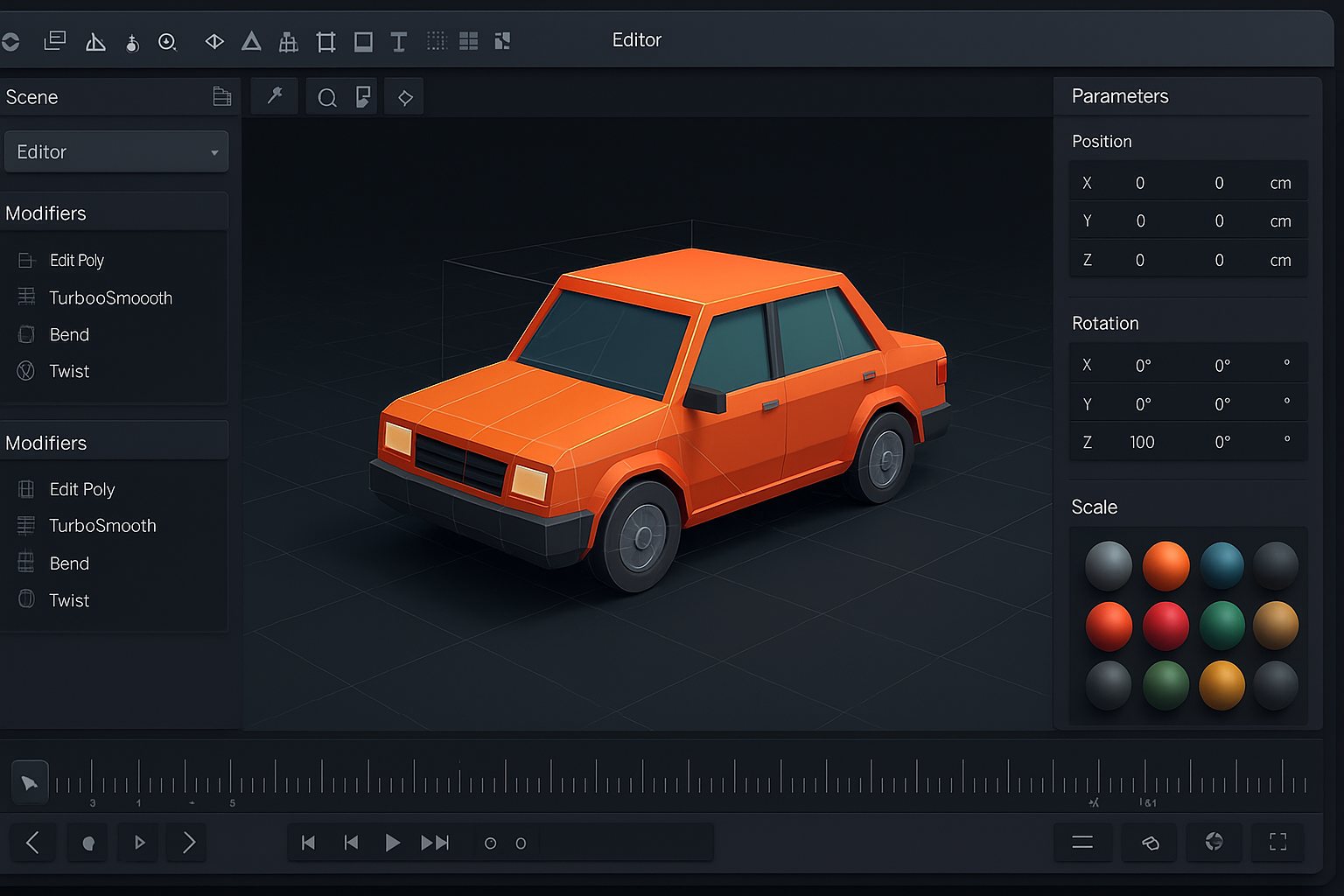This screenshot has height=896, width=1344.
Task: Click the magnifier search icon above viewport
Action: point(326,97)
